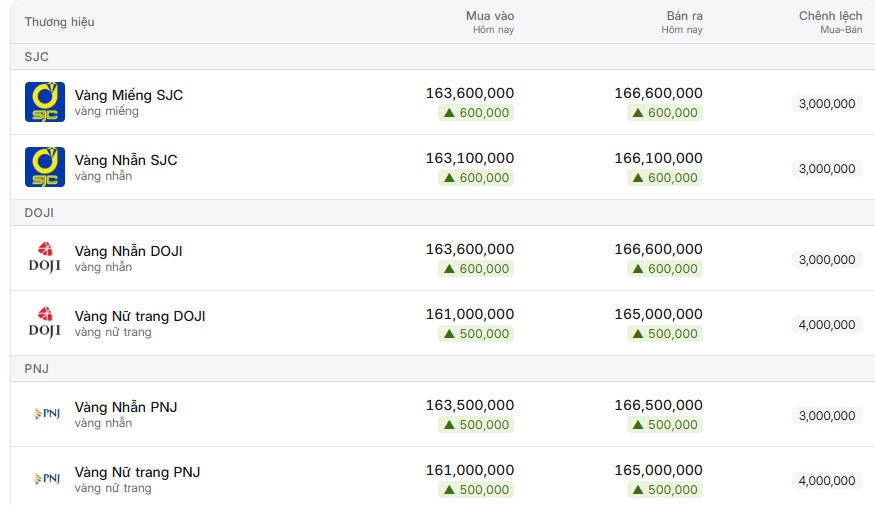
Task: Click the 600,000 sell change badge for Vàng Nhẫn SJC
Action: [x=665, y=178]
